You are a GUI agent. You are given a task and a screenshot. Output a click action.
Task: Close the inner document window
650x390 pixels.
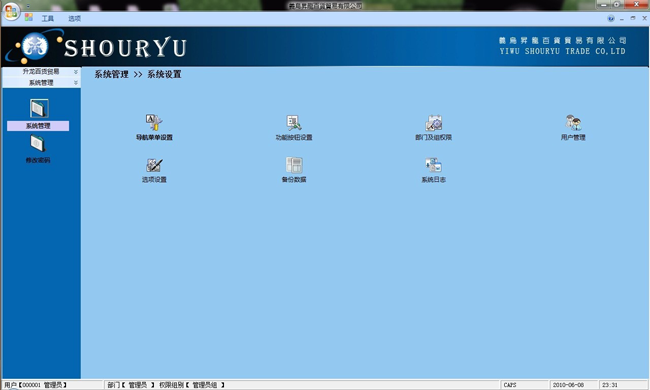click(x=645, y=18)
